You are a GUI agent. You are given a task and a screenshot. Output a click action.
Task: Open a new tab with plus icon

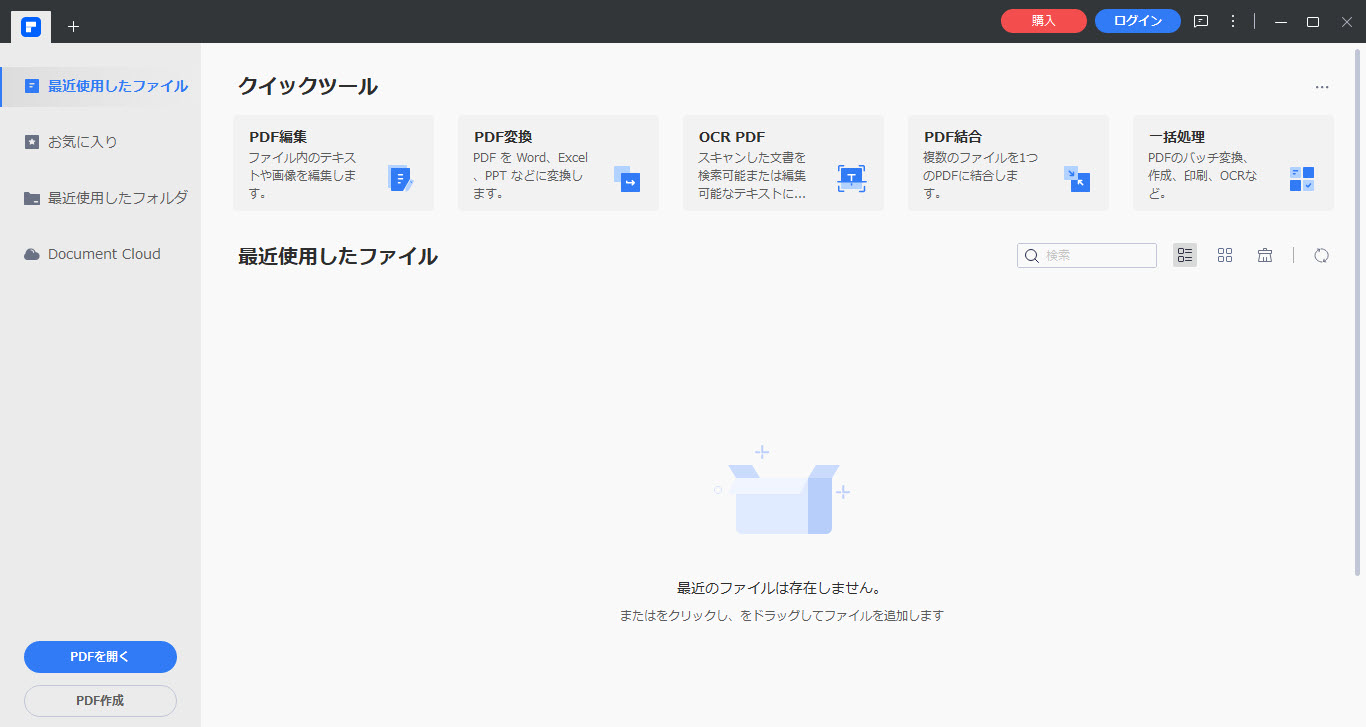(73, 26)
